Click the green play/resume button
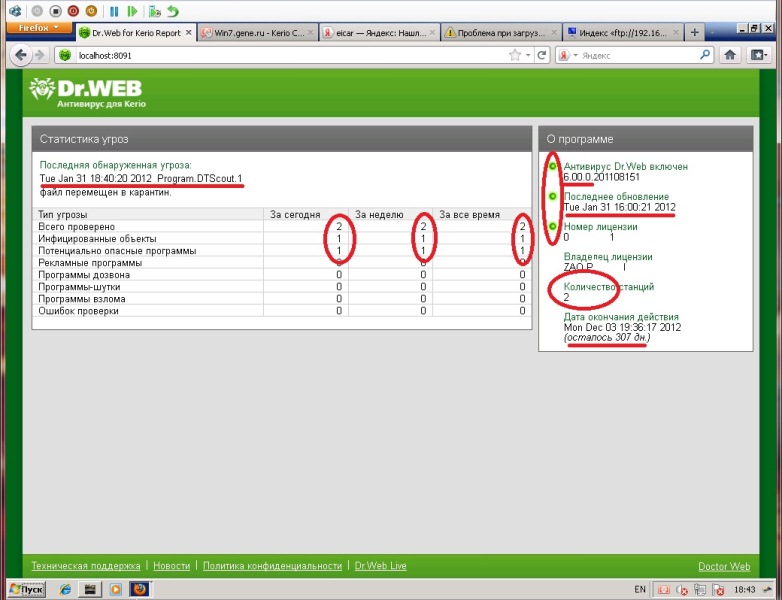 (132, 11)
